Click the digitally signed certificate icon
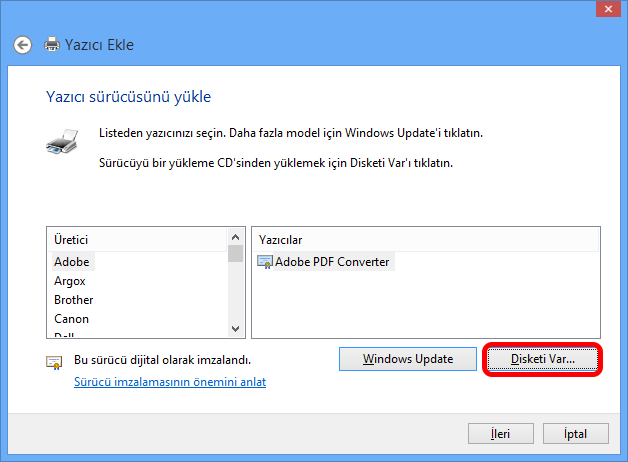628x462 pixels. click(55, 361)
